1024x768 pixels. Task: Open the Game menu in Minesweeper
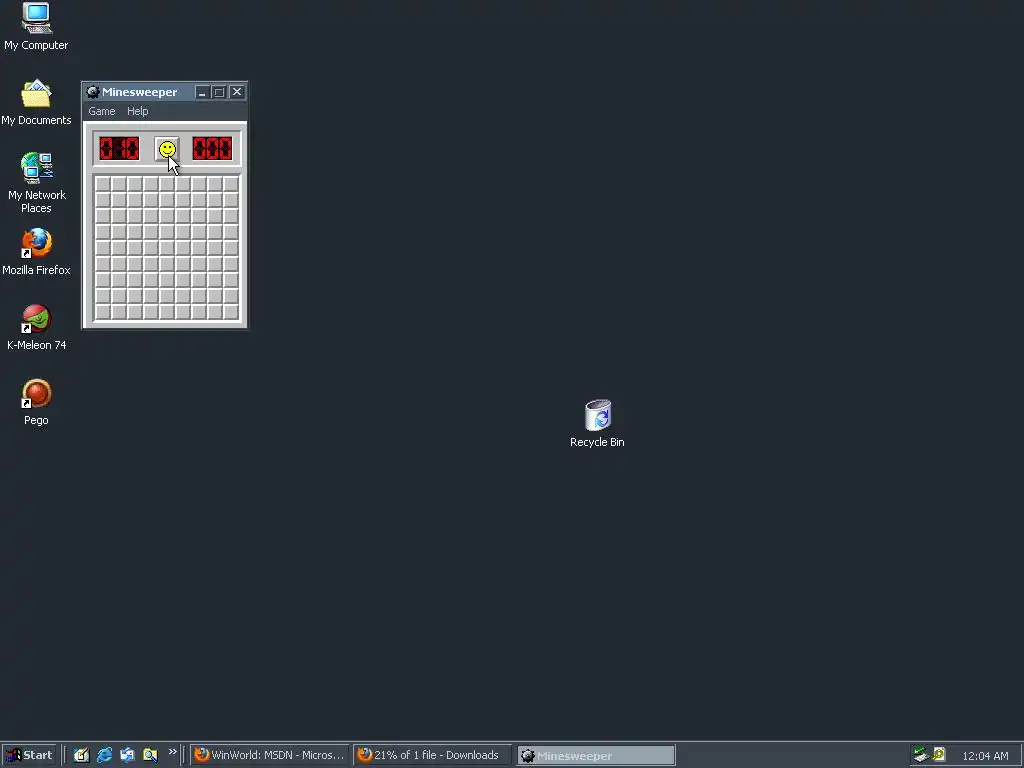(102, 111)
